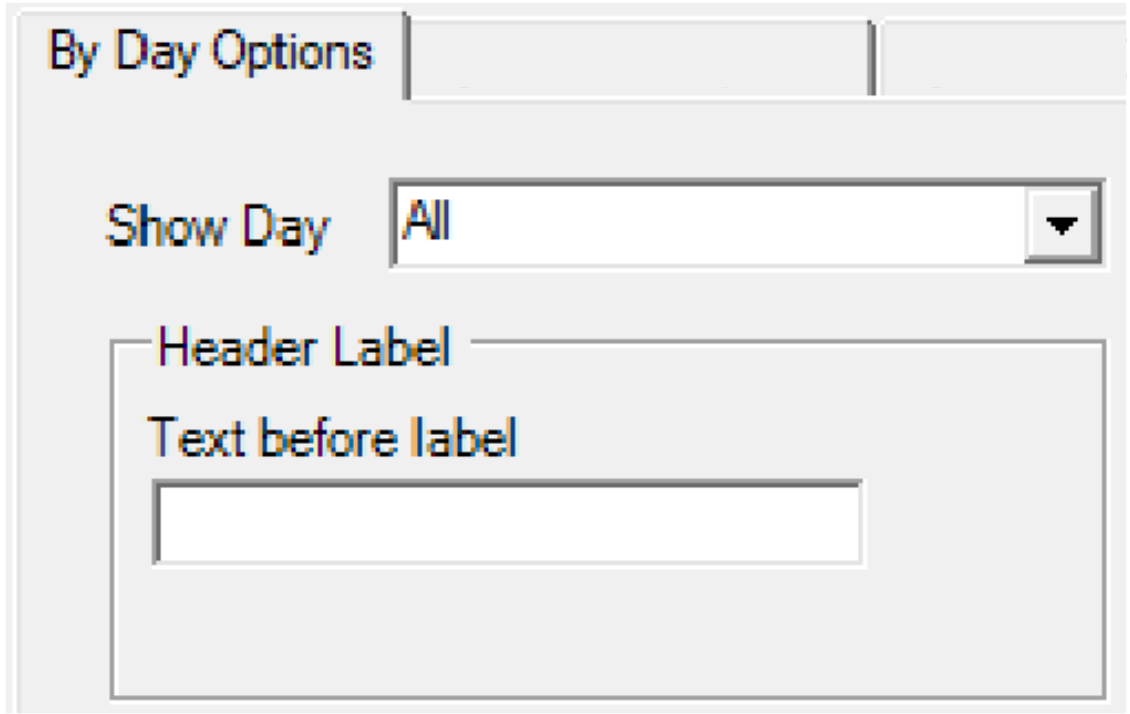Switch to the blank second tab
The image size is (1130, 714).
(x=640, y=58)
